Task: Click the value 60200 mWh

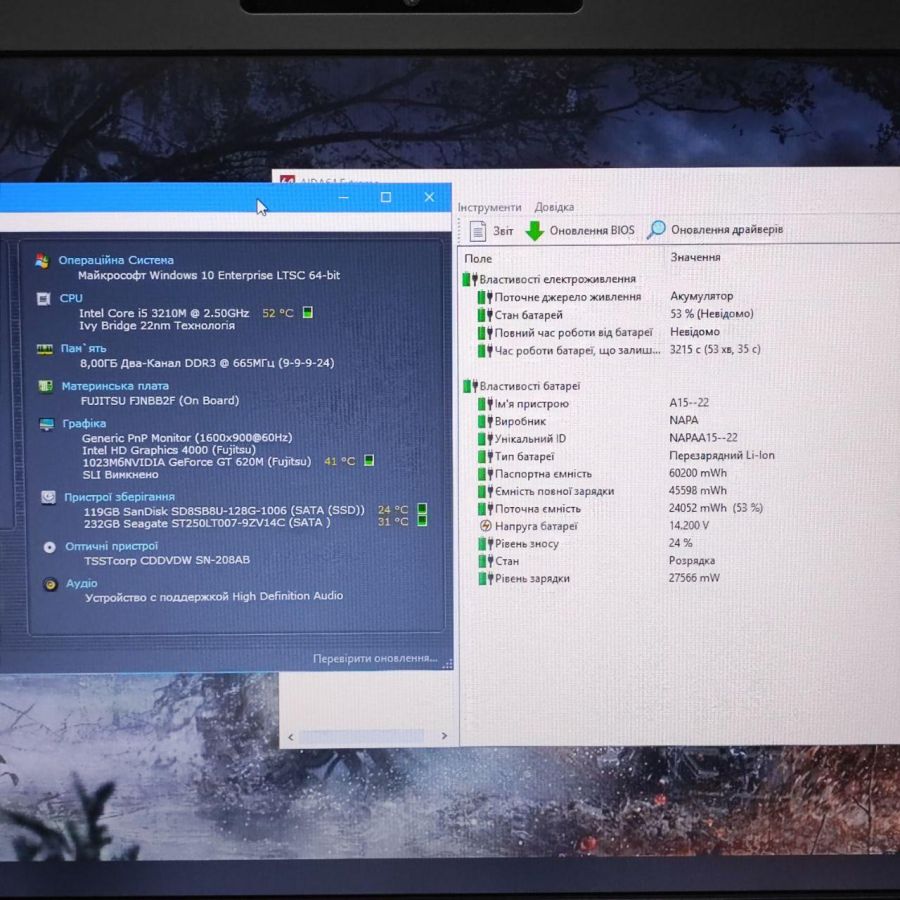Action: (x=697, y=473)
